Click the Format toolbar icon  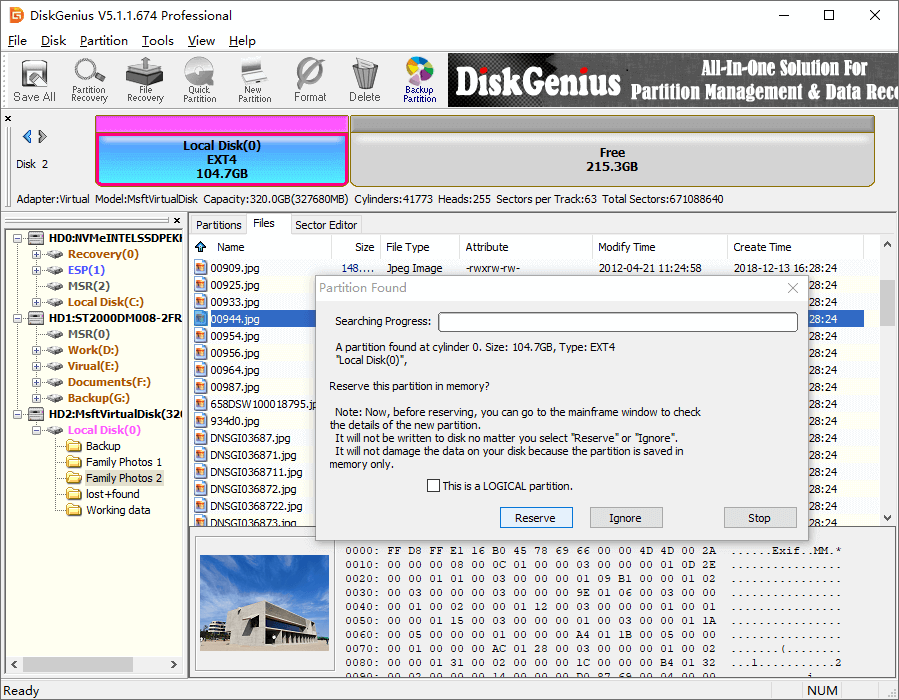tap(310, 80)
